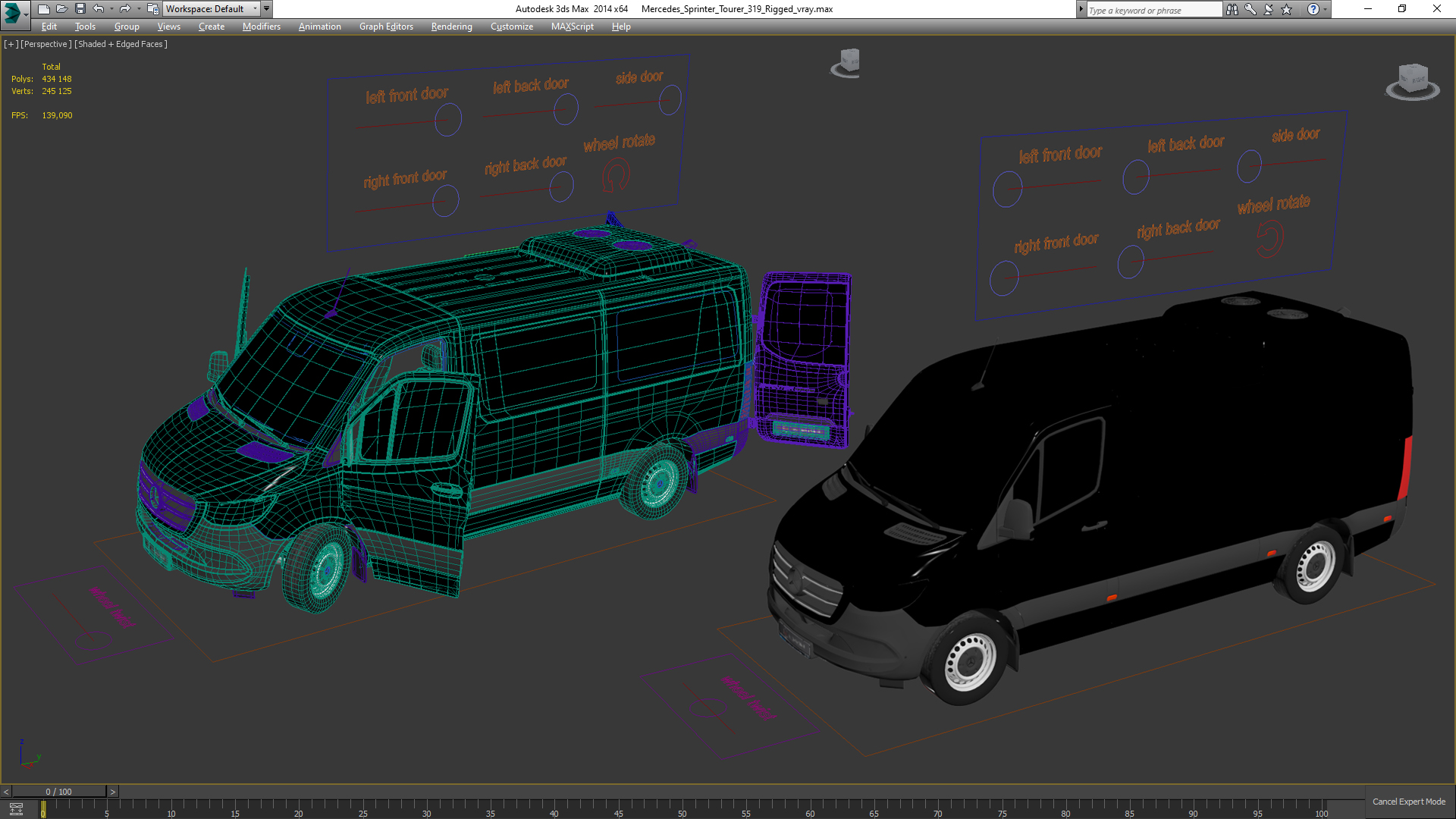Open the Tools menu
Screen dimensions: 1456x819
[85, 27]
